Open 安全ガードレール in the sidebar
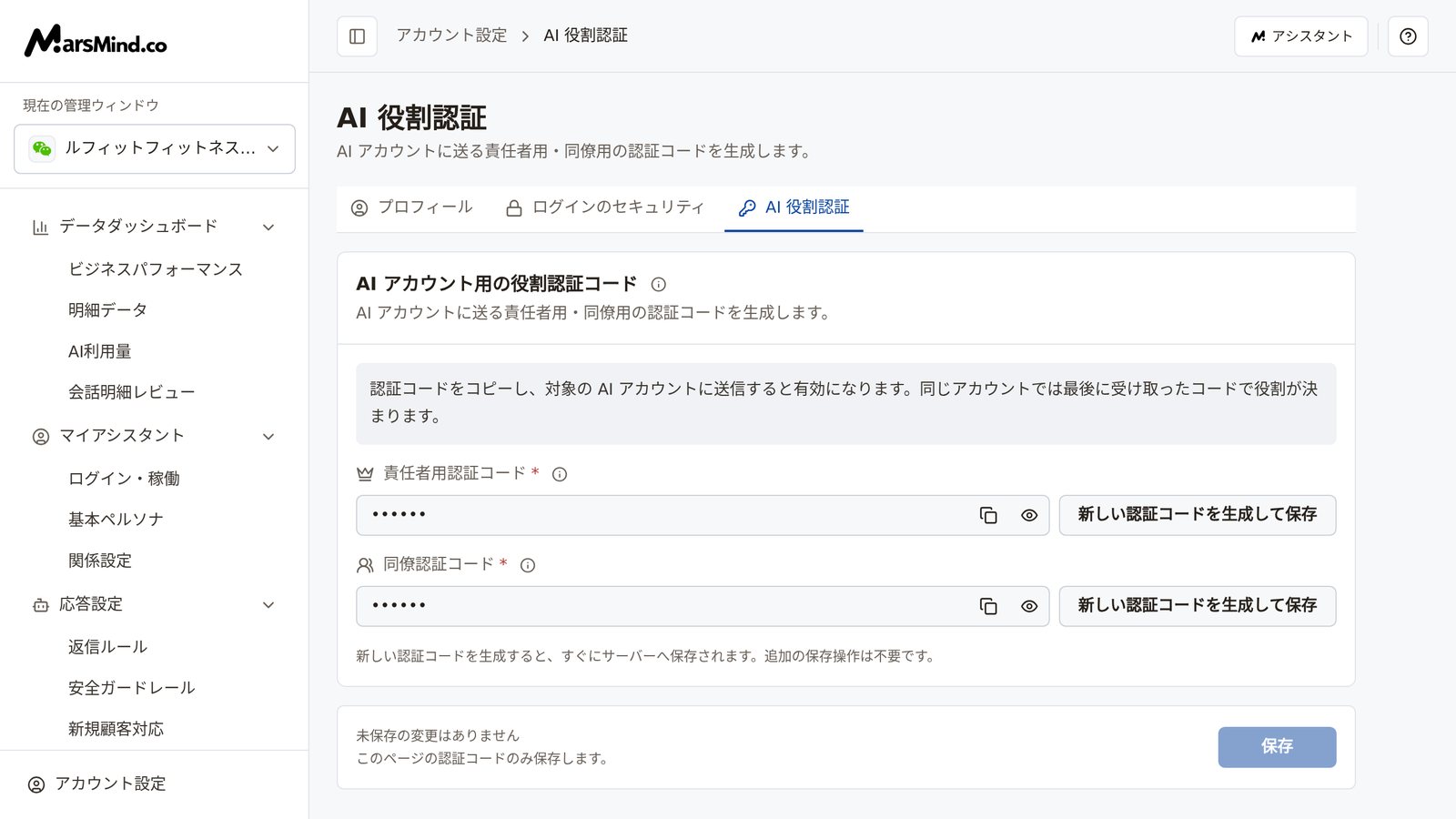This screenshot has width=1456, height=819. pos(132,688)
